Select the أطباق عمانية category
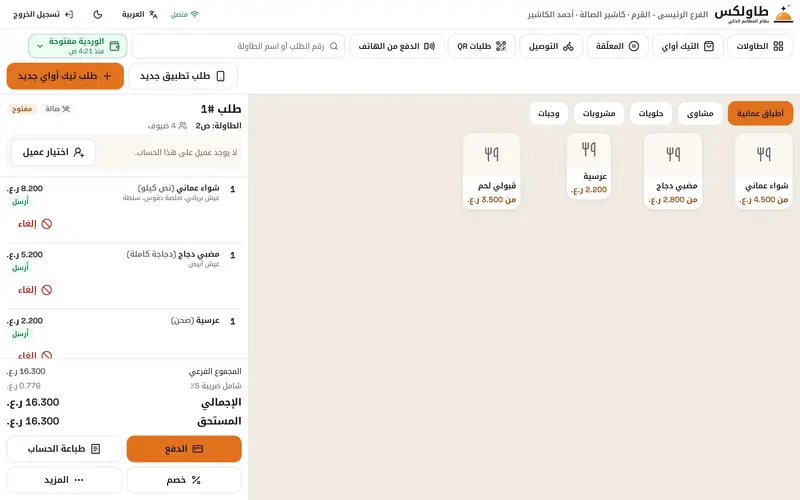The width and height of the screenshot is (800, 500). click(760, 113)
